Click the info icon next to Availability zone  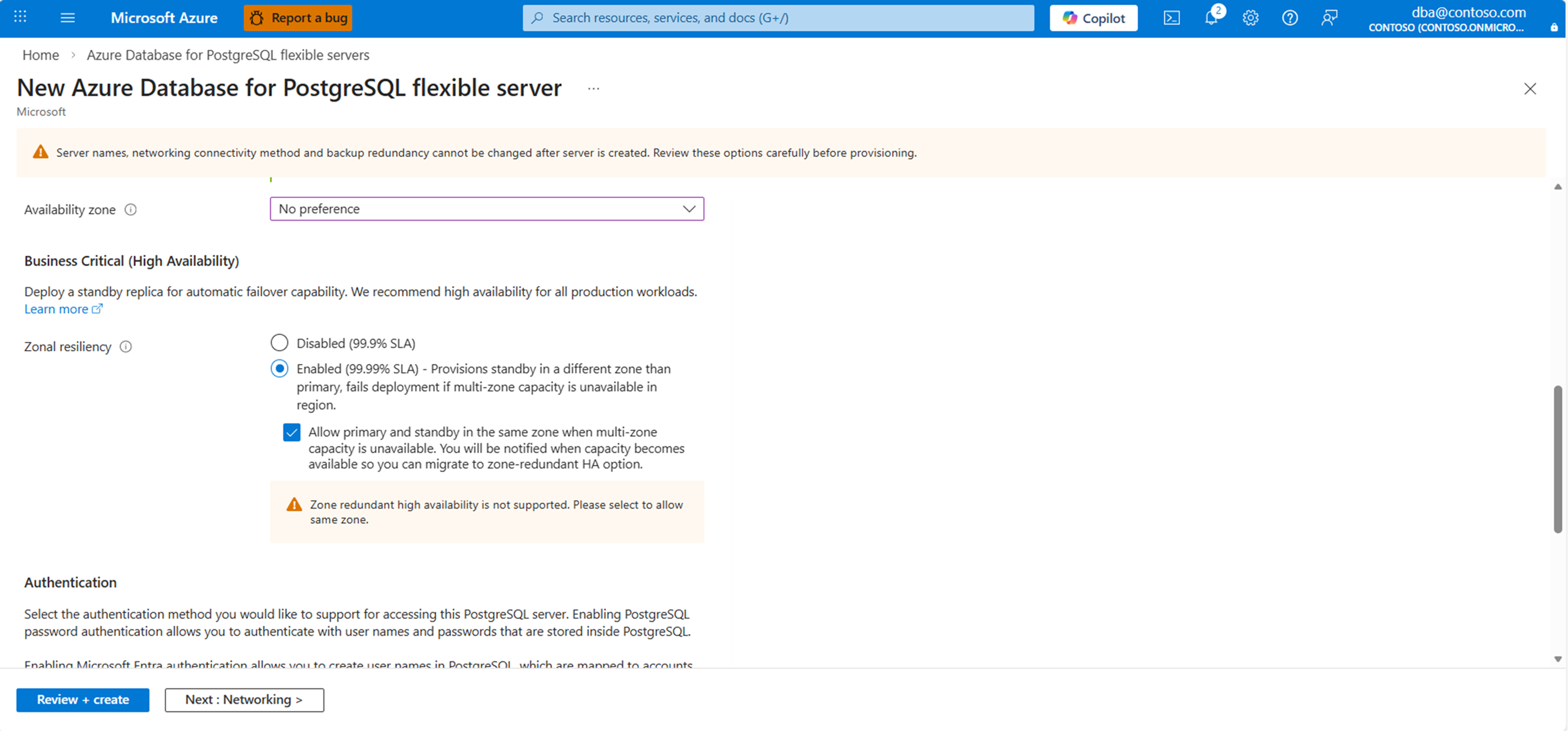click(130, 209)
